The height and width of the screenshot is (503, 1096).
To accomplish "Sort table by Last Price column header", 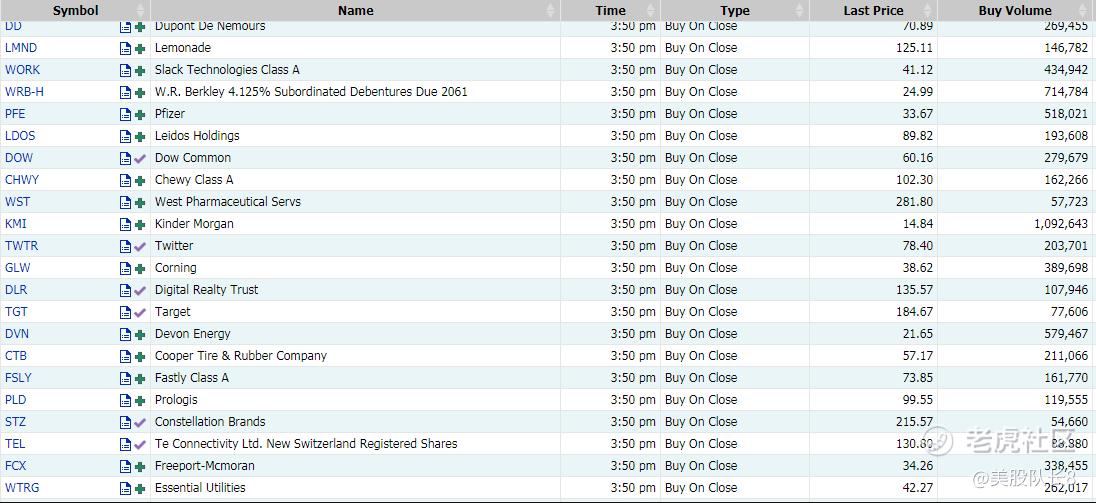I will point(874,10).
